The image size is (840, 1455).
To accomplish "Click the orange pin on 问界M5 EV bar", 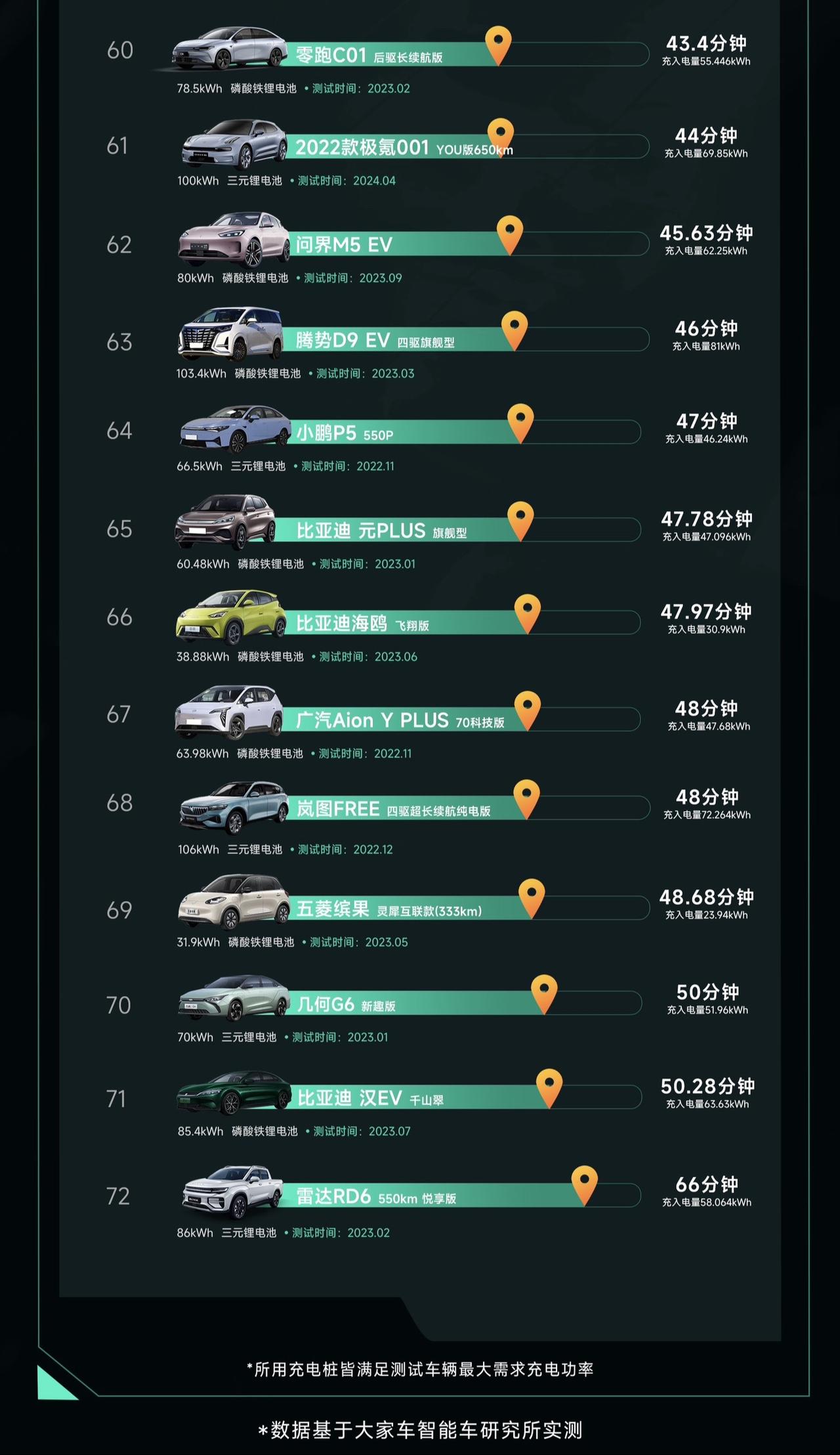I will coord(509,235).
